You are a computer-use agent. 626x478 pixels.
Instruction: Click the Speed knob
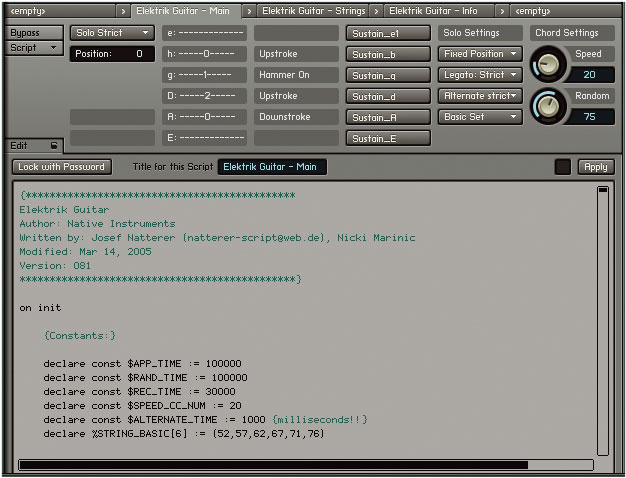point(548,64)
